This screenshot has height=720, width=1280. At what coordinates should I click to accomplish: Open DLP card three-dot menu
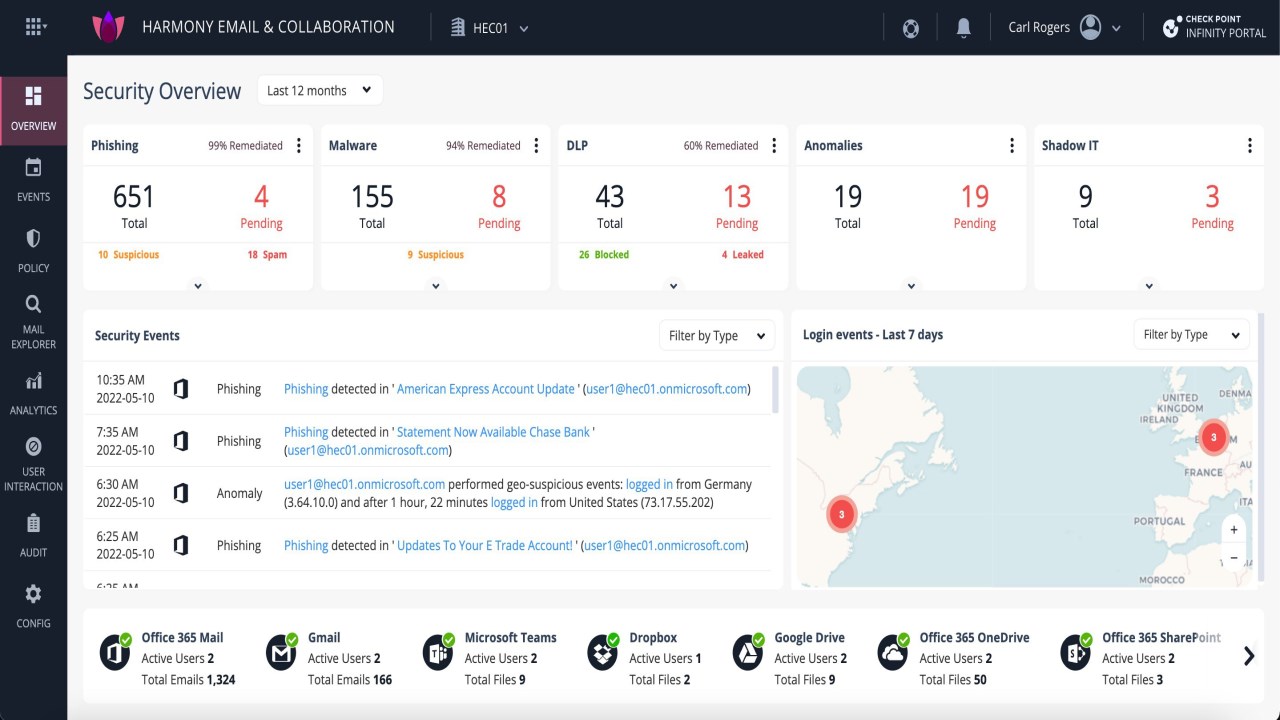point(773,146)
